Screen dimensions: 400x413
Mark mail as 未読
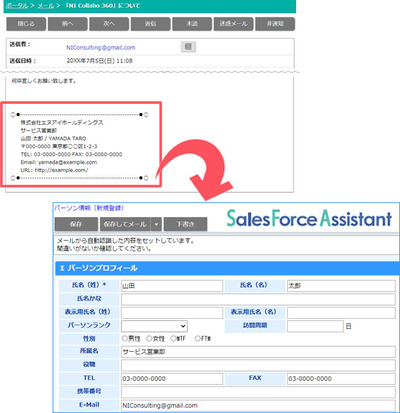tap(192, 24)
